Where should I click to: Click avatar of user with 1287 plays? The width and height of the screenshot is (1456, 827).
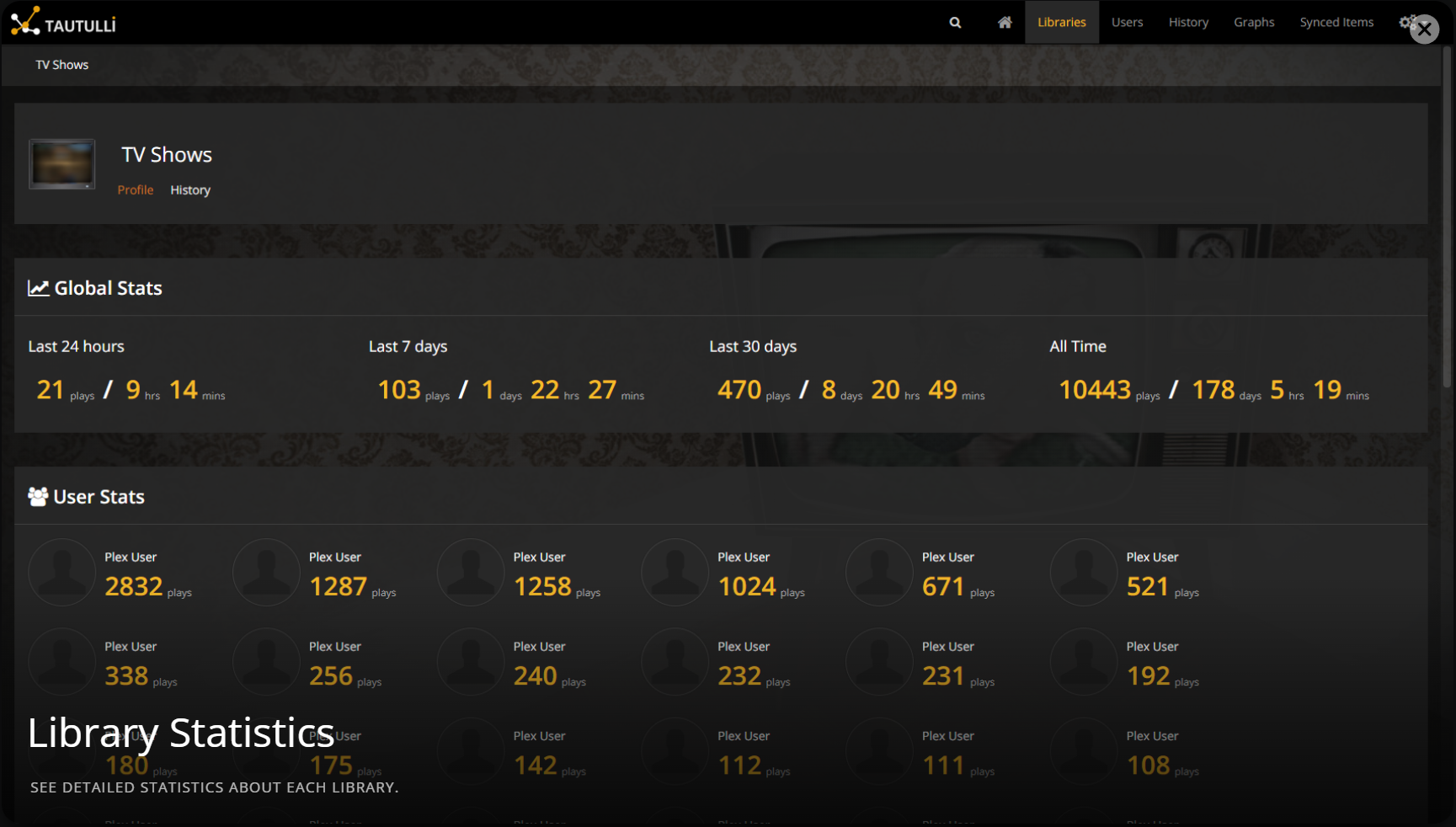tap(266, 572)
